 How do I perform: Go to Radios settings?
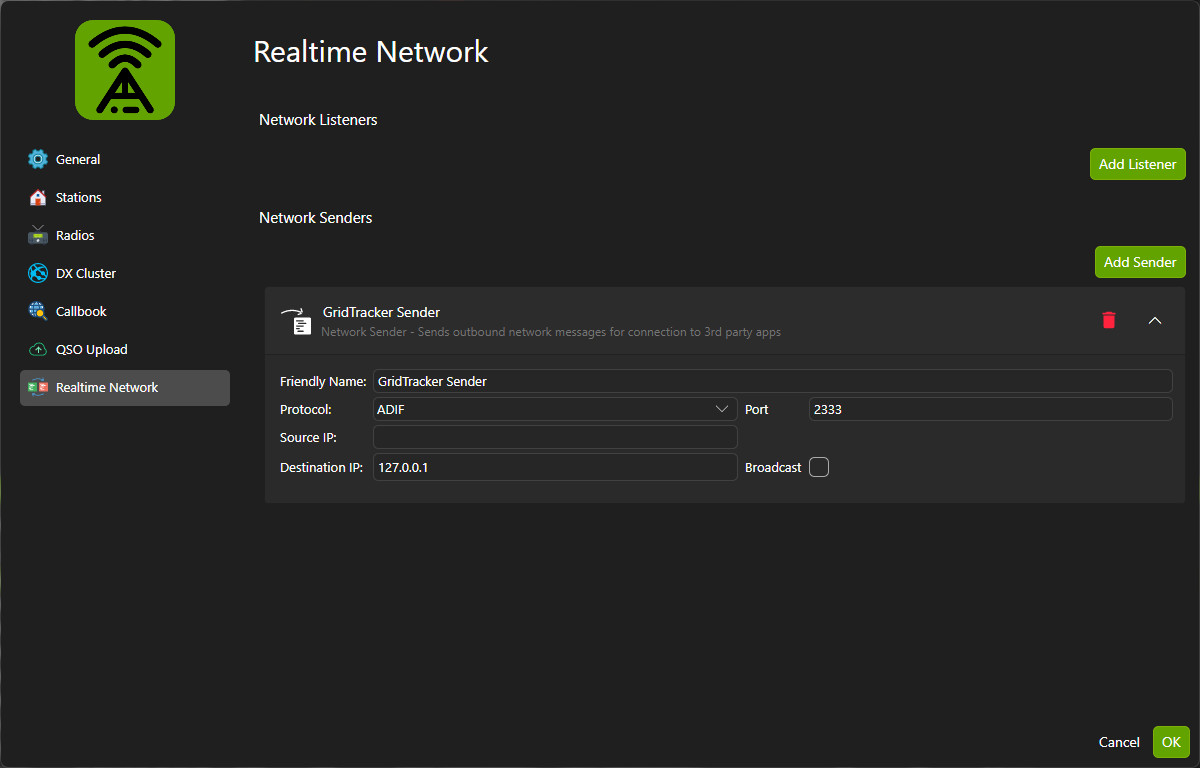pos(125,235)
